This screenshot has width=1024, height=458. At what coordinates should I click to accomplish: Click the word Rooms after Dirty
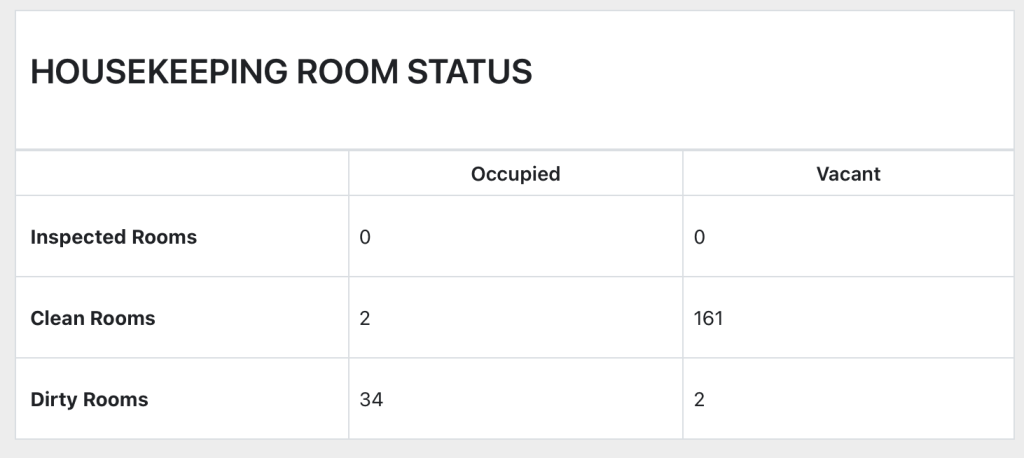[116, 400]
